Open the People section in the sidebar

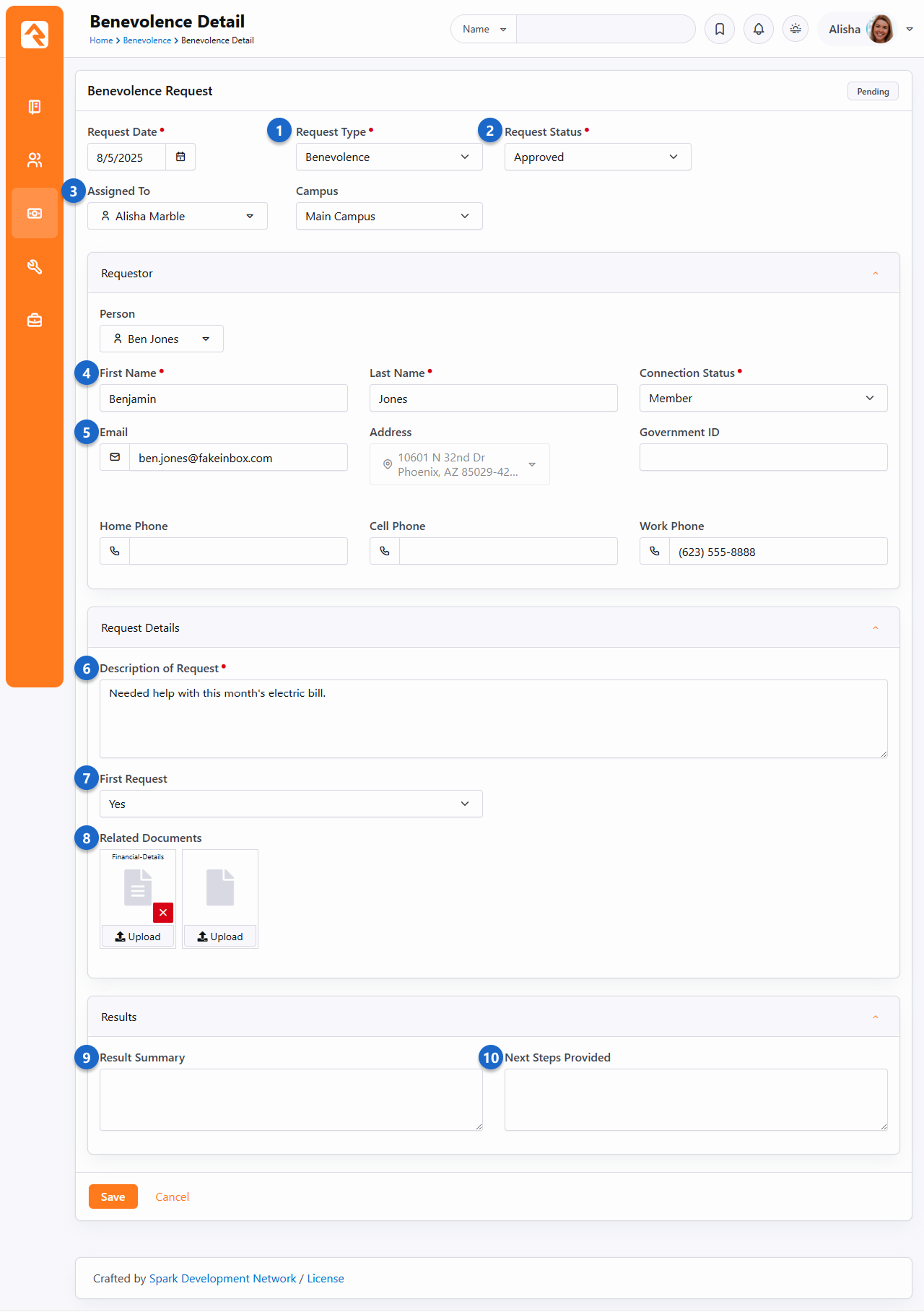(x=35, y=160)
